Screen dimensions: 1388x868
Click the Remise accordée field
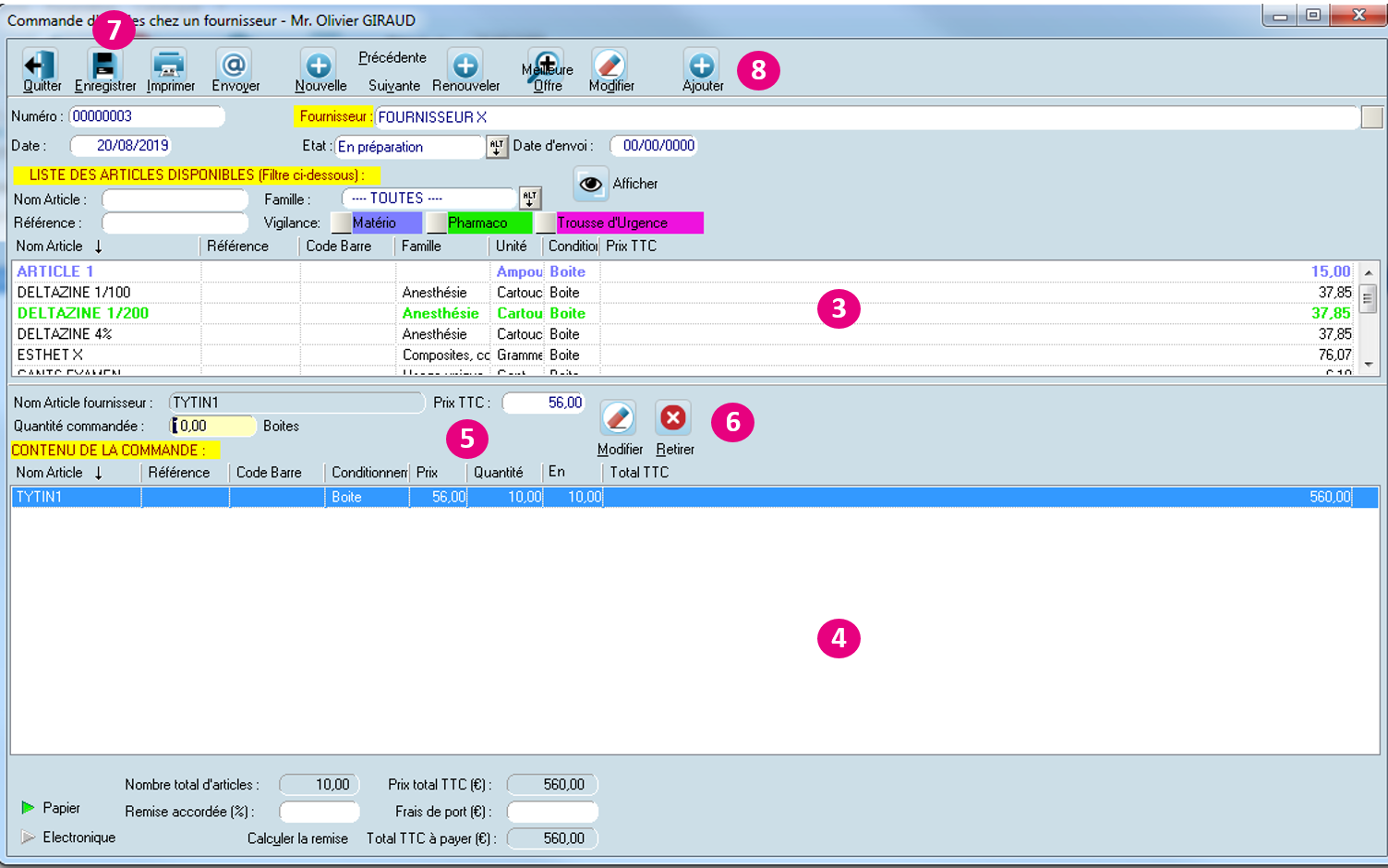tap(320, 812)
